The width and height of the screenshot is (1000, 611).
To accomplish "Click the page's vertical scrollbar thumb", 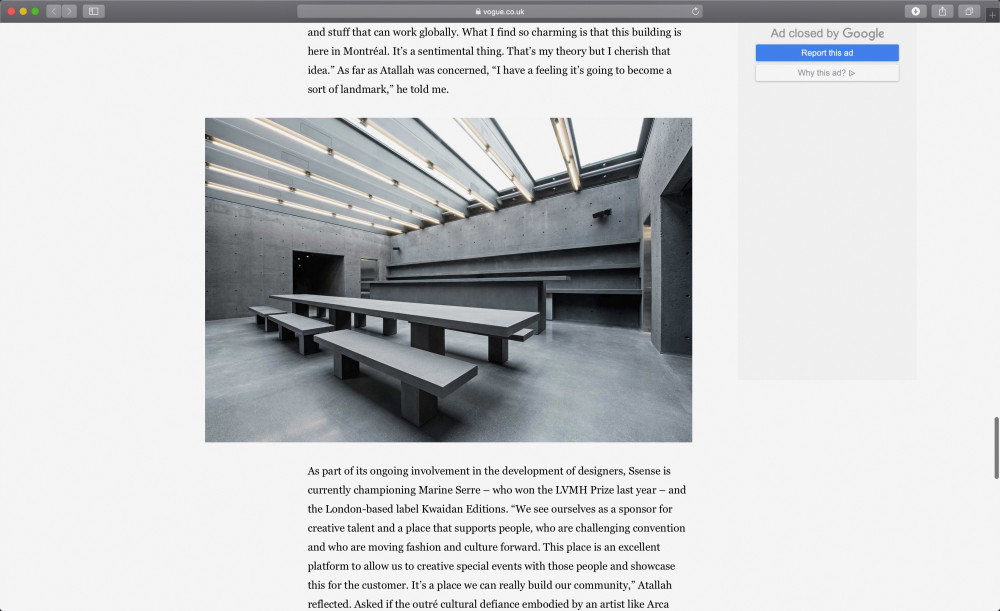I will point(996,448).
